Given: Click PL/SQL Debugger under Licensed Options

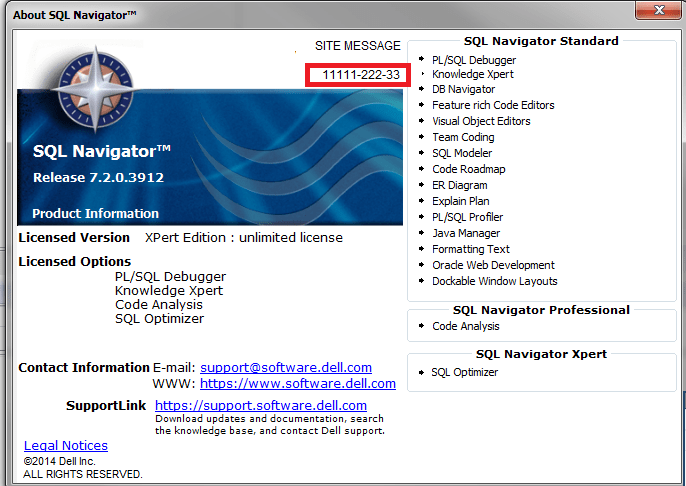Looking at the screenshot, I should 170,277.
